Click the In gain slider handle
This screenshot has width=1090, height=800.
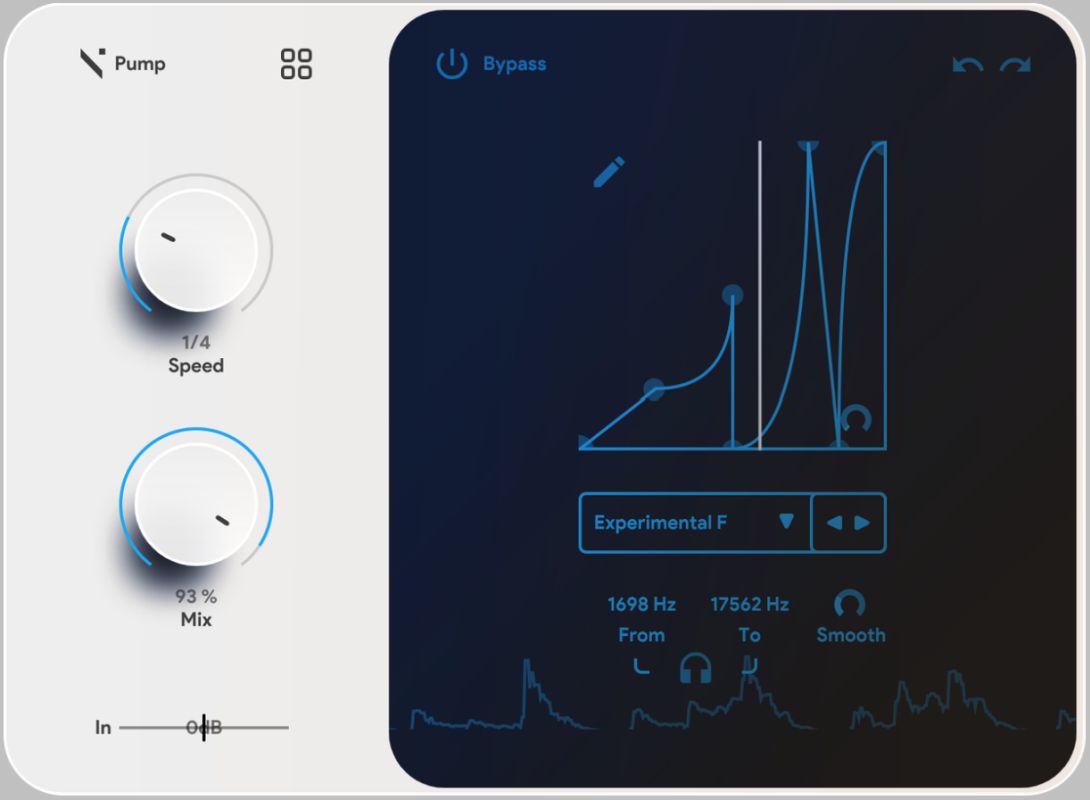pos(204,728)
